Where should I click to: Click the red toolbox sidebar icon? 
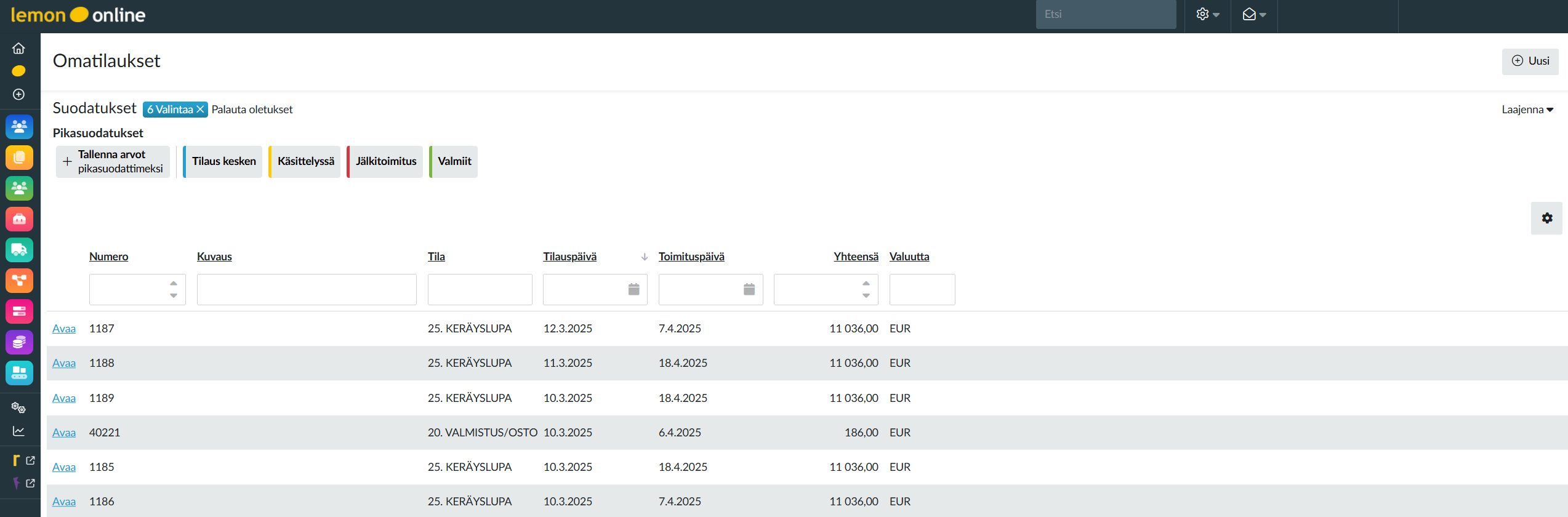(19, 219)
